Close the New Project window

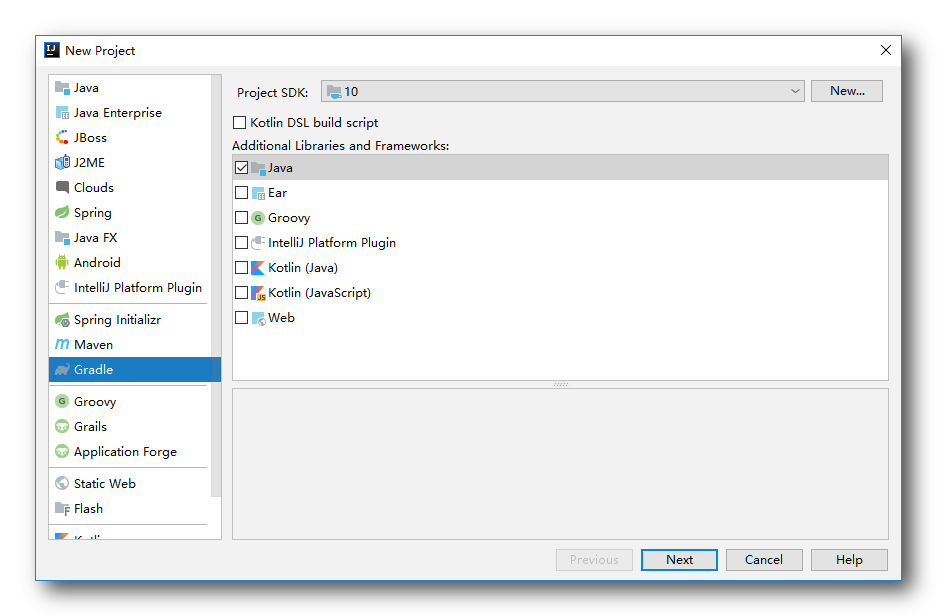(886, 50)
